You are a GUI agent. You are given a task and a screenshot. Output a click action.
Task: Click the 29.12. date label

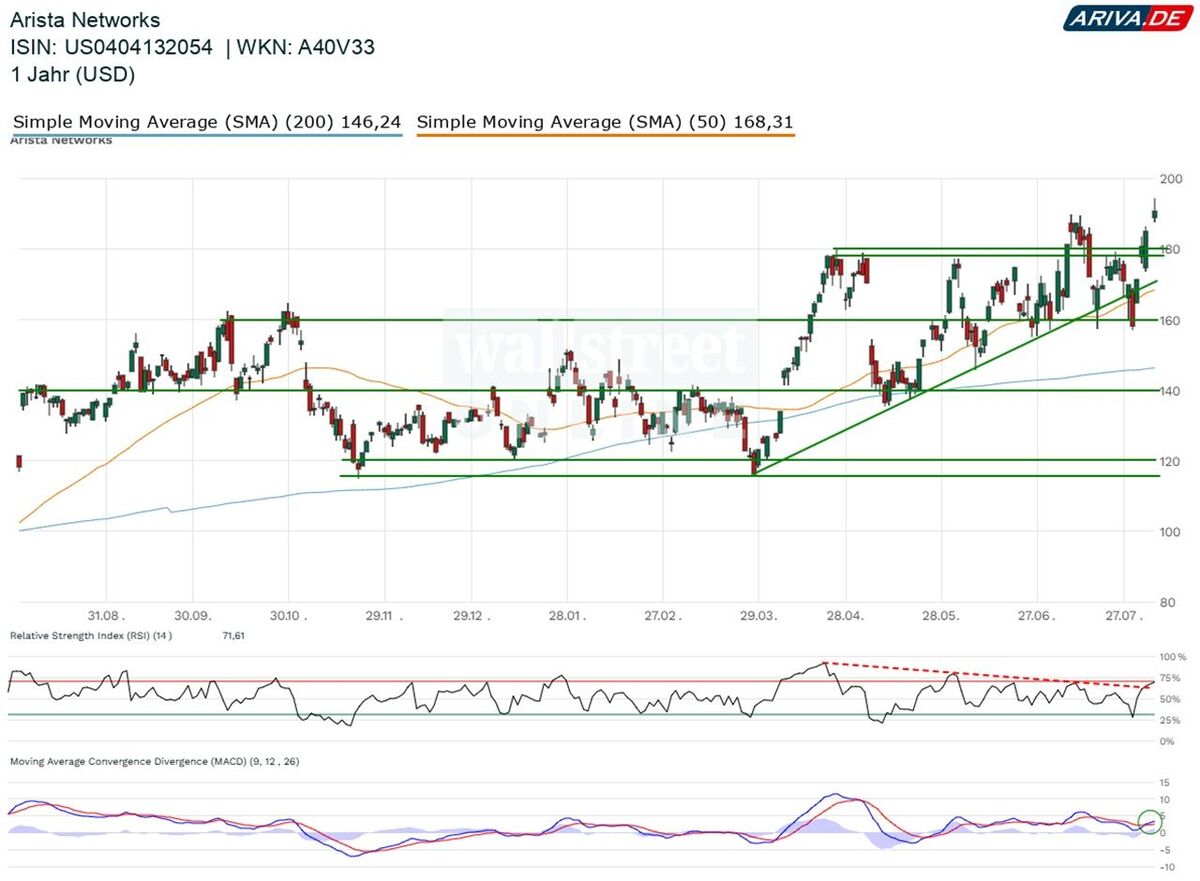pos(470,615)
